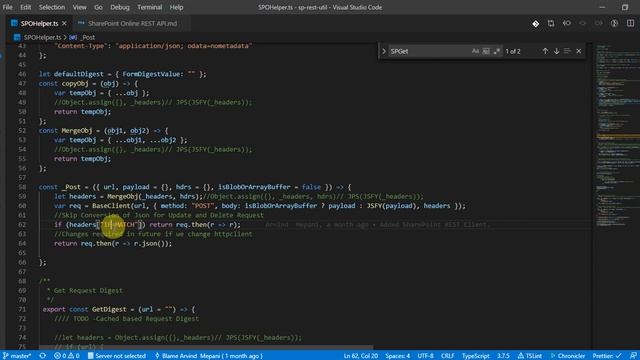Toggle regular expression search option

point(496,51)
